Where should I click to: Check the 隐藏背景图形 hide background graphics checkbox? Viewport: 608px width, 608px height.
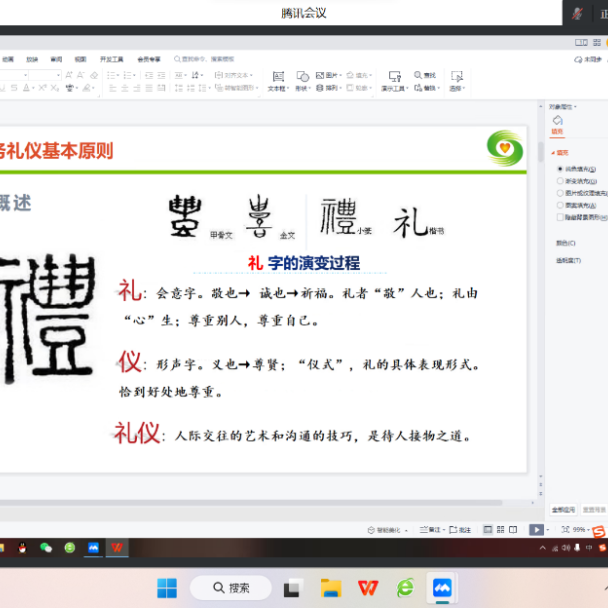click(x=560, y=216)
